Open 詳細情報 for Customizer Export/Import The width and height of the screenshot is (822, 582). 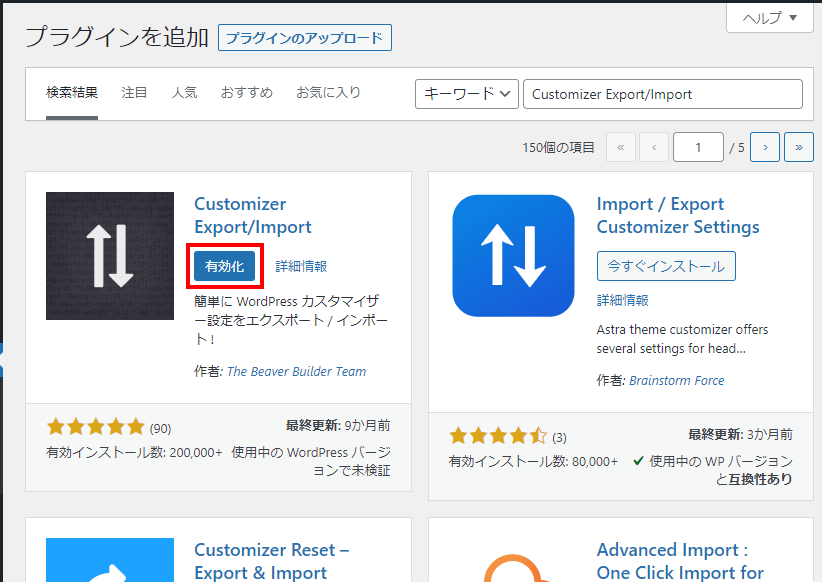(301, 266)
